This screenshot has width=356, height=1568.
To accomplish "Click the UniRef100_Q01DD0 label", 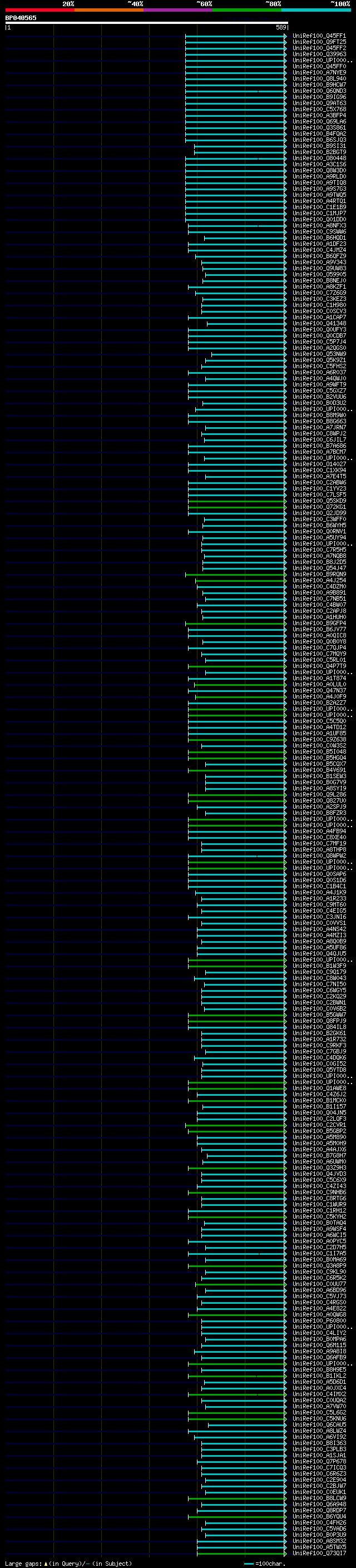I will point(319,219).
